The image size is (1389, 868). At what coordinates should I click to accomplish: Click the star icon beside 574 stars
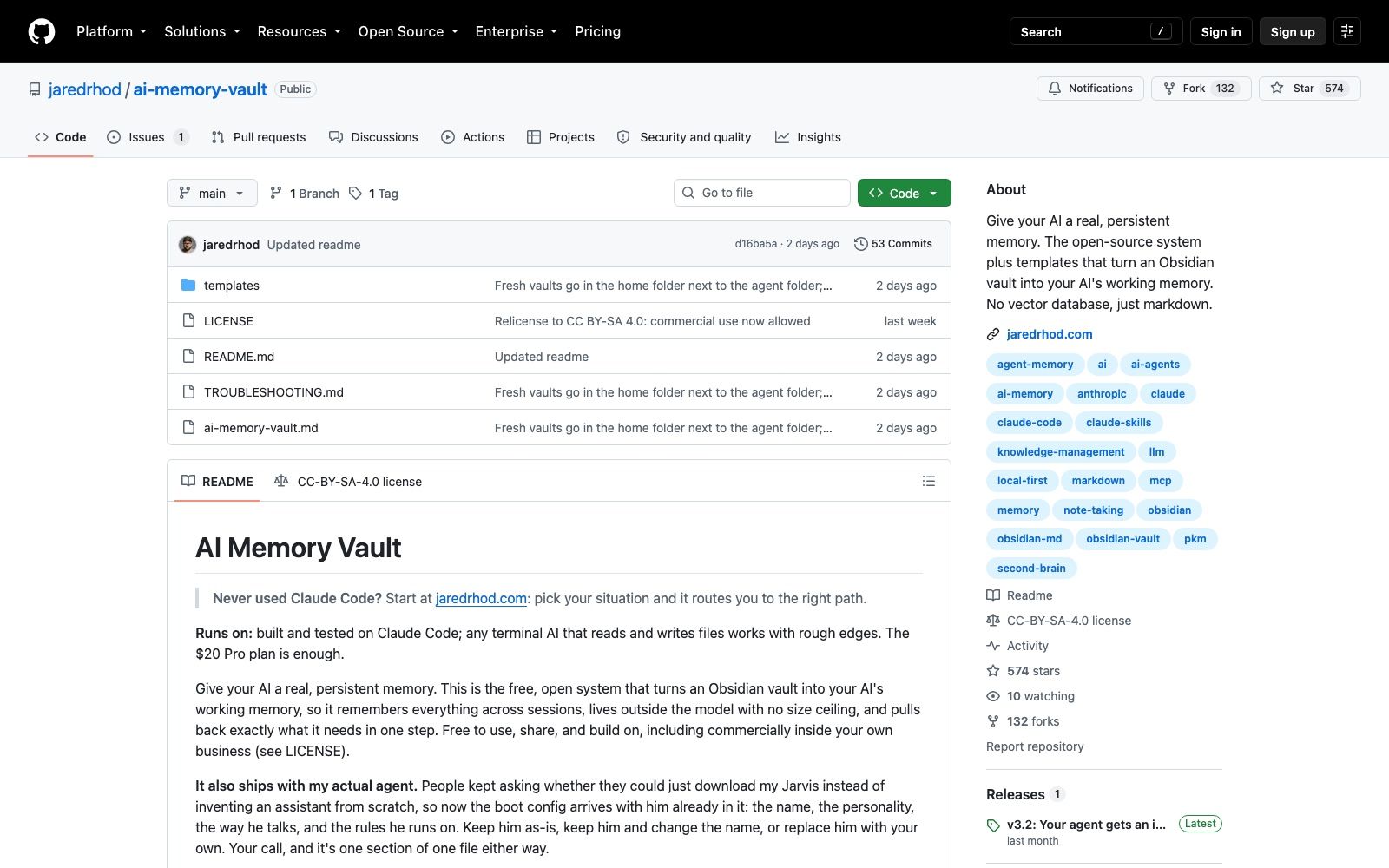pos(993,671)
